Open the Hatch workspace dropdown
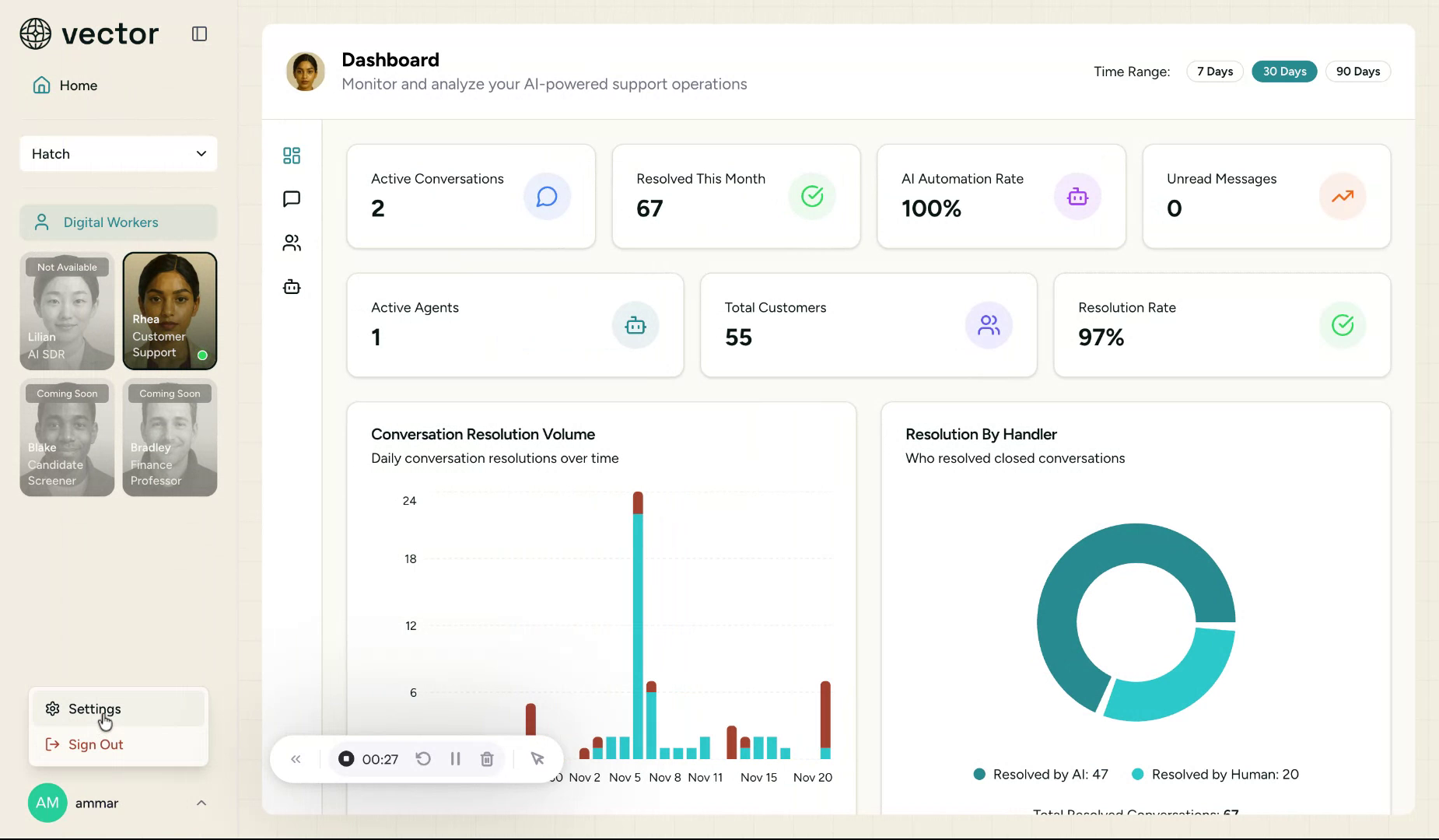This screenshot has width=1439, height=840. [118, 154]
